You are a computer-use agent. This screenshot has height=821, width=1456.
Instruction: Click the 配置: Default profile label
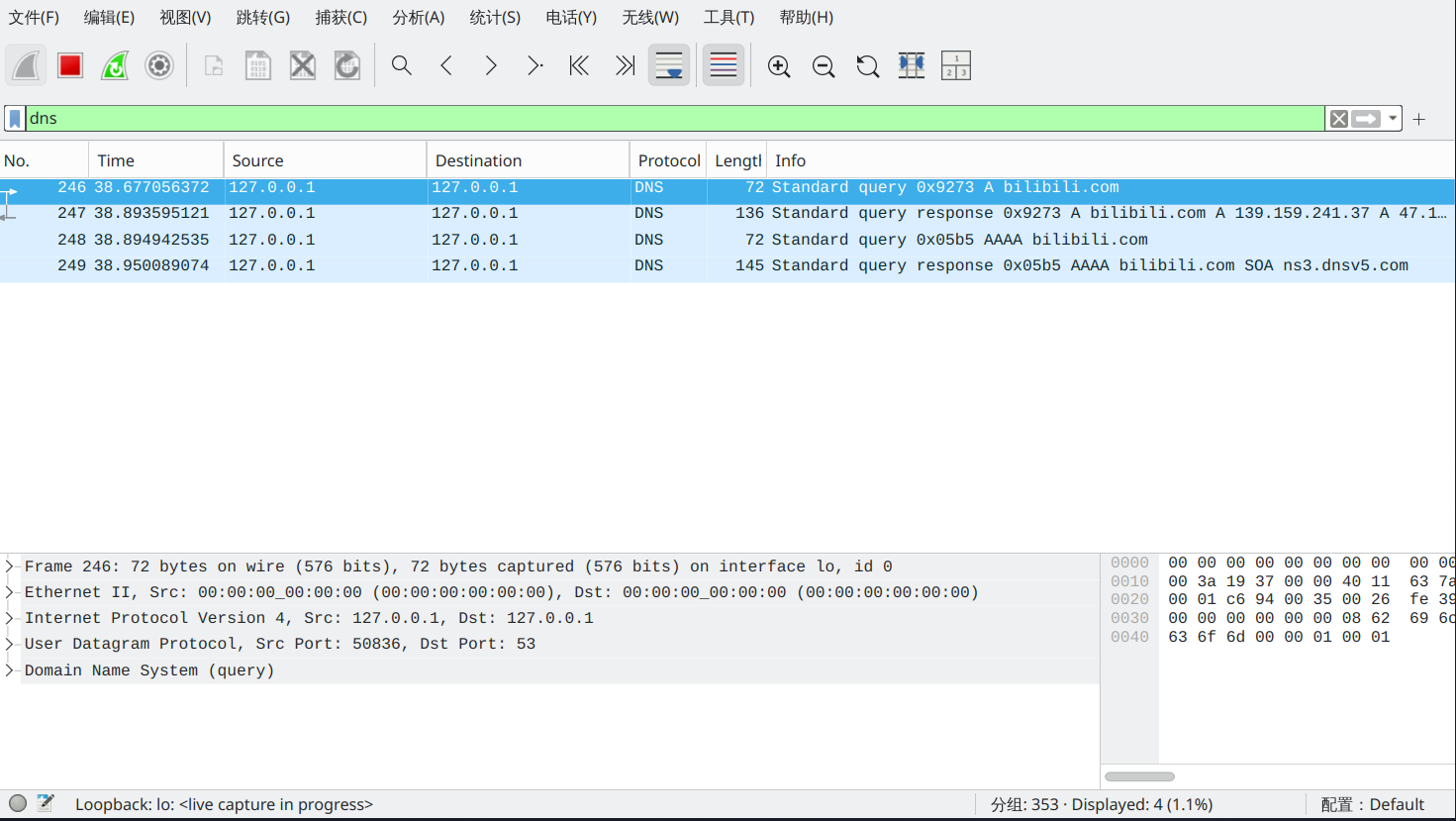[x=1372, y=804]
